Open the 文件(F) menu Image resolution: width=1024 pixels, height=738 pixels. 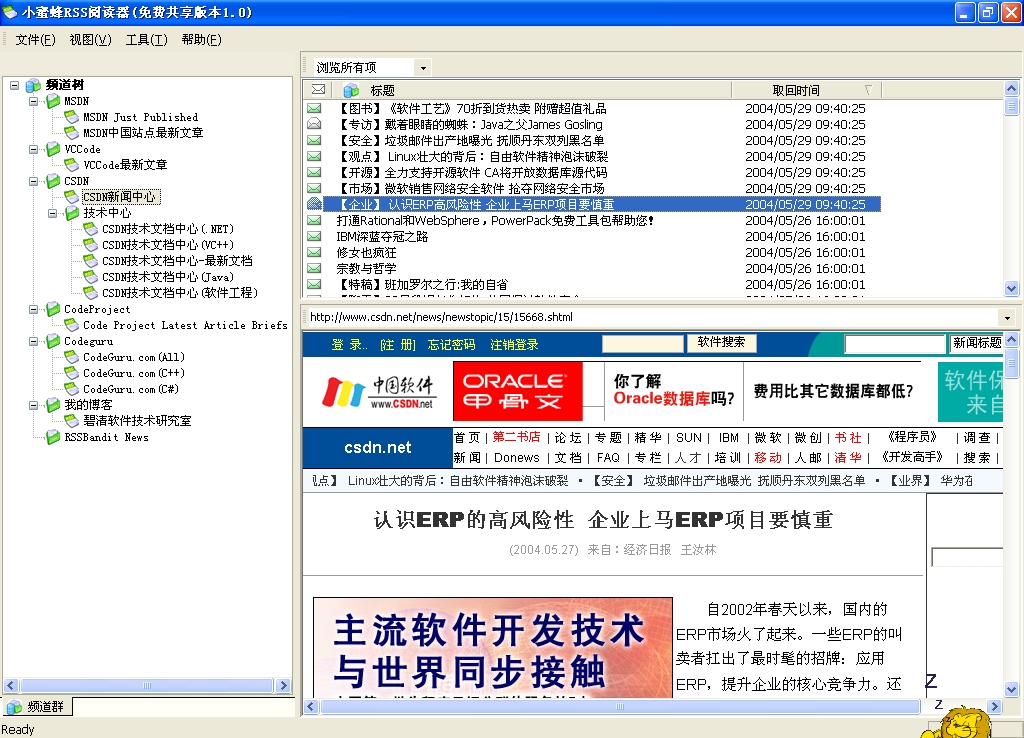[35, 40]
